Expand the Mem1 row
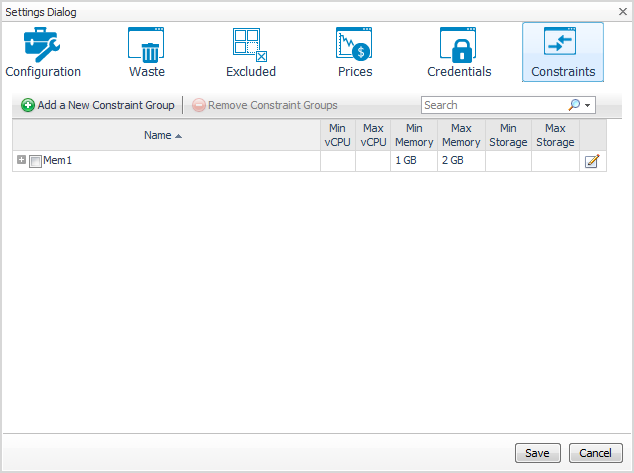This screenshot has height=473, width=634. [21, 160]
